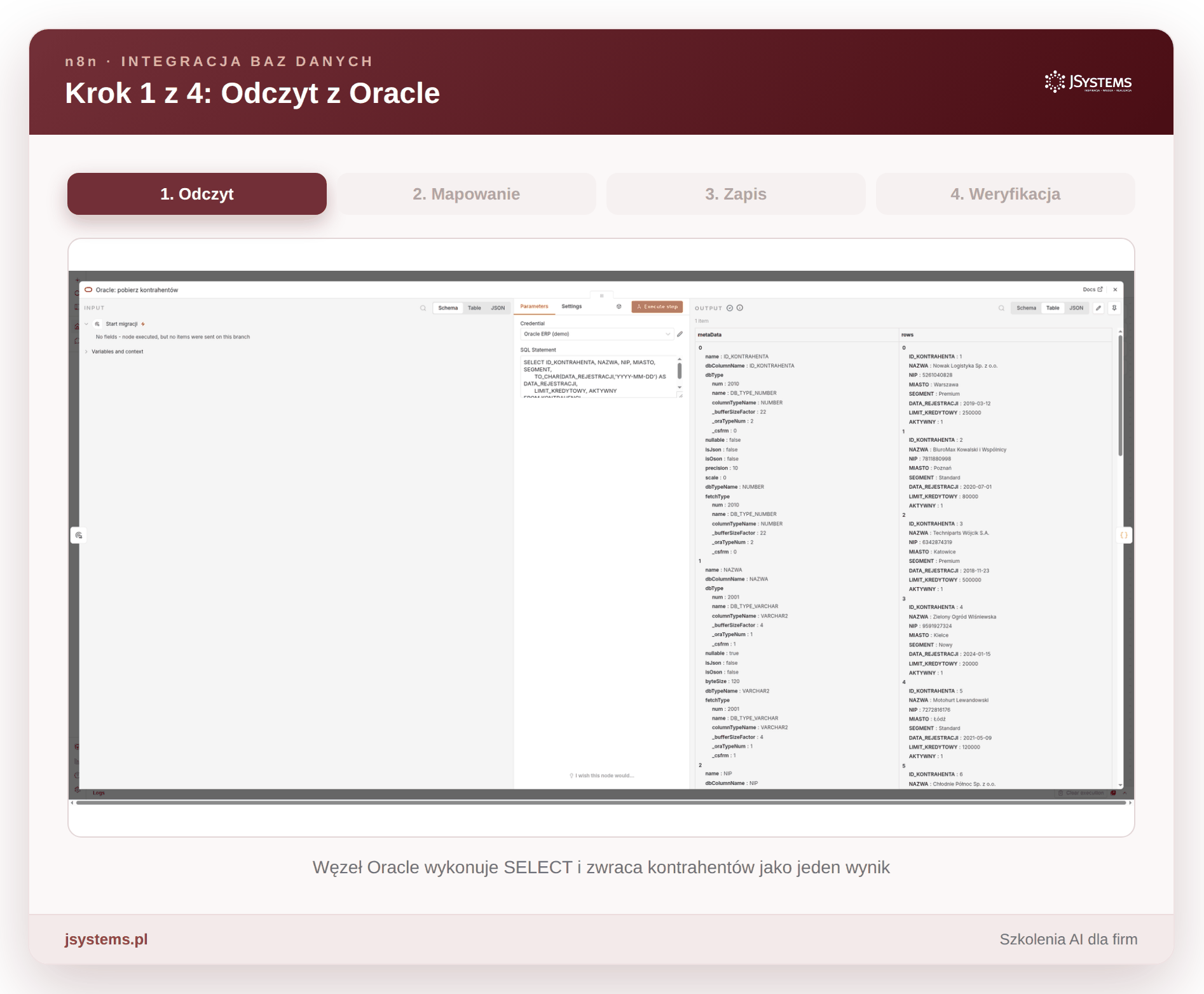Expand Variables and context
The width and height of the screenshot is (1204, 994).
(86, 351)
